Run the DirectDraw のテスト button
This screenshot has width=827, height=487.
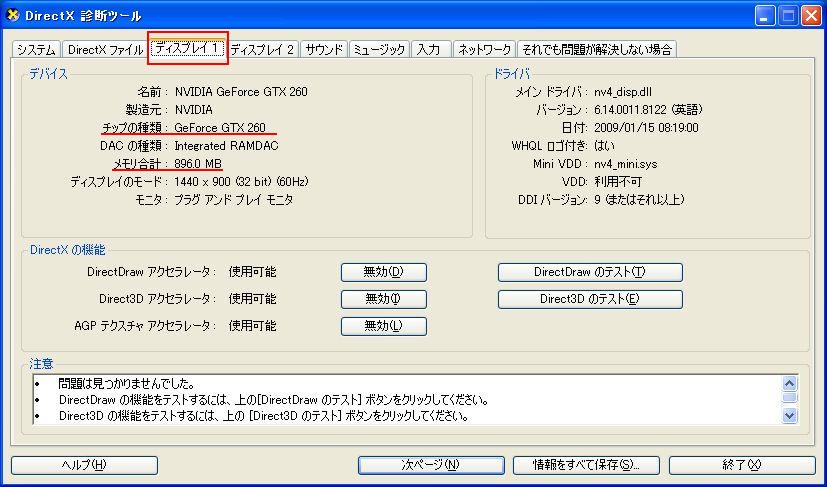[590, 272]
